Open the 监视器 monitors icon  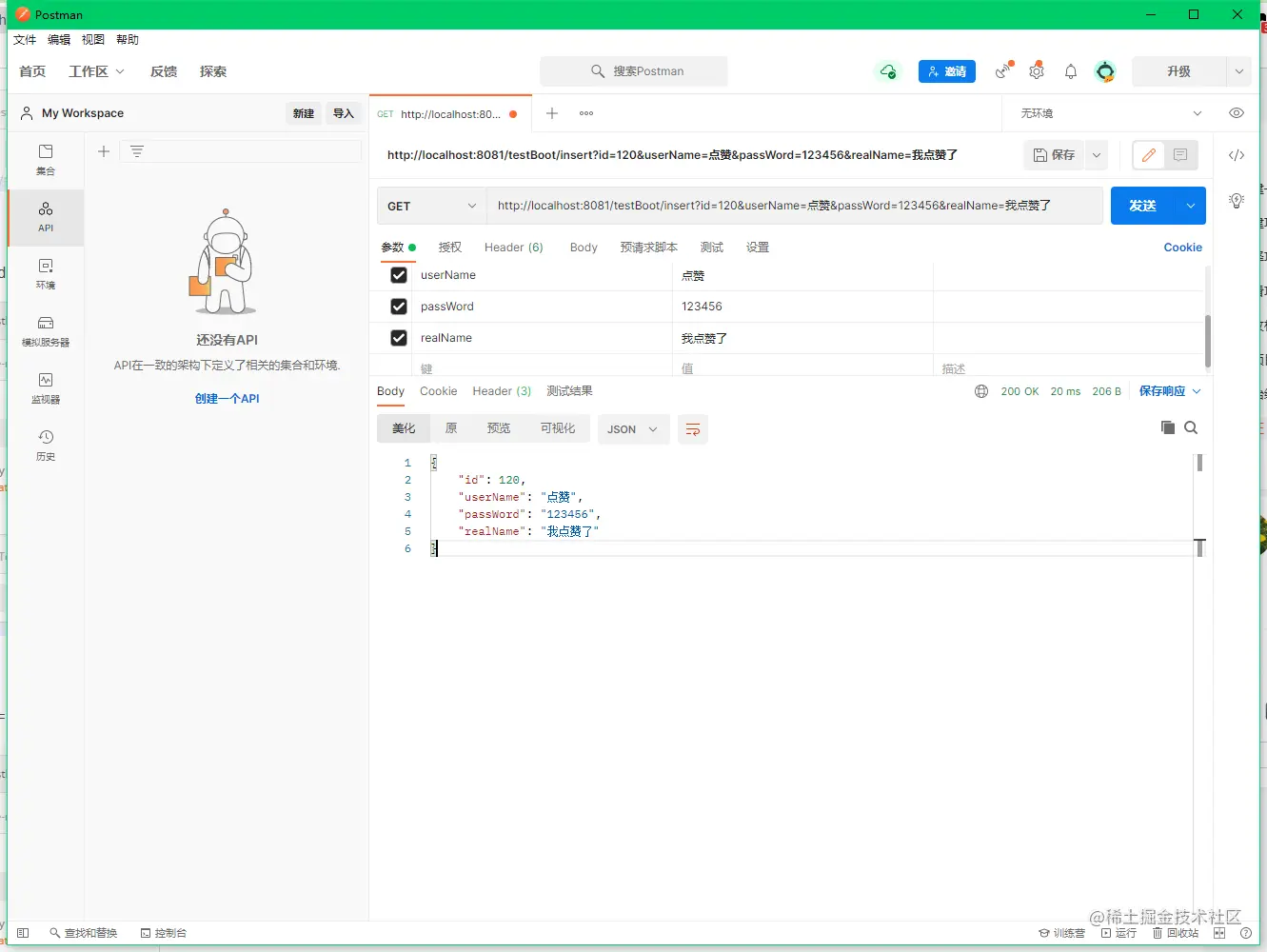[x=46, y=388]
